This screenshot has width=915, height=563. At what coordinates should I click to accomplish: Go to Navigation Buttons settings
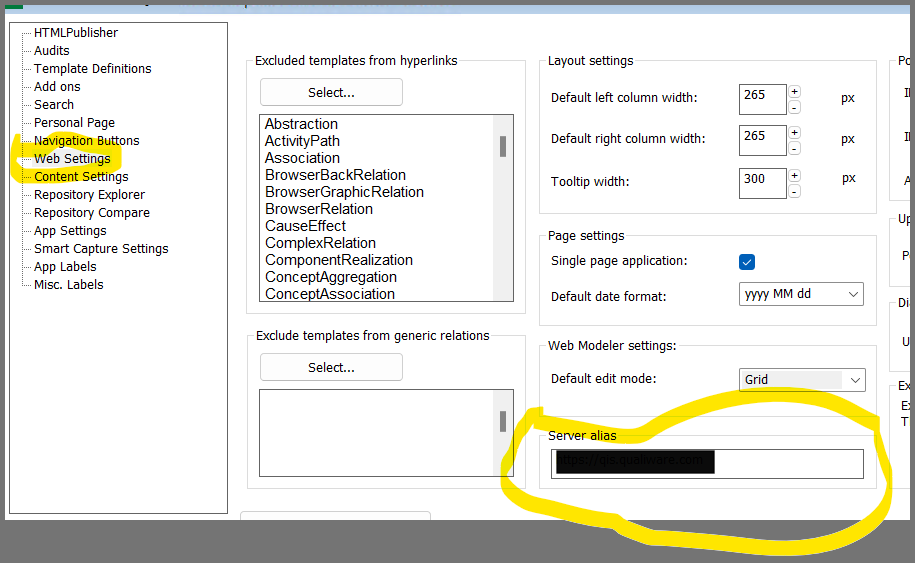pyautogui.click(x=86, y=141)
